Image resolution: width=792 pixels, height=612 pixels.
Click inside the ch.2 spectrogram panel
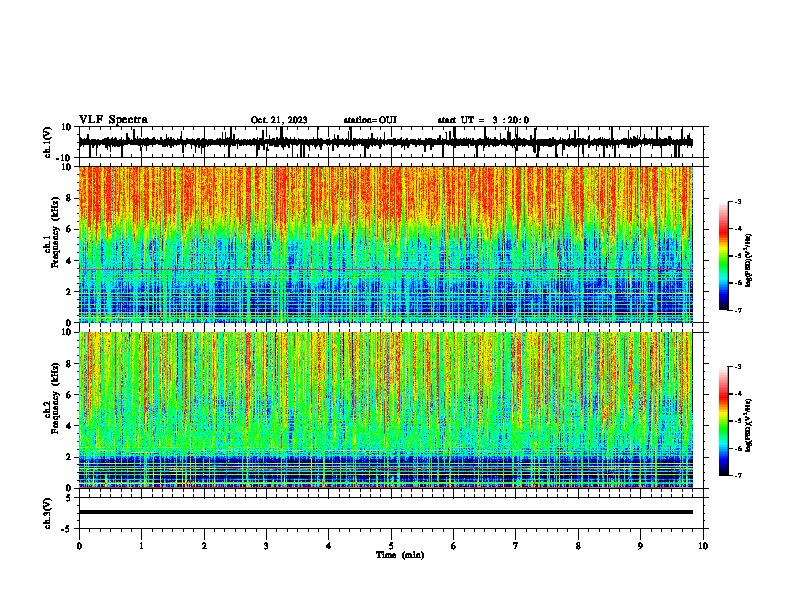(x=385, y=410)
